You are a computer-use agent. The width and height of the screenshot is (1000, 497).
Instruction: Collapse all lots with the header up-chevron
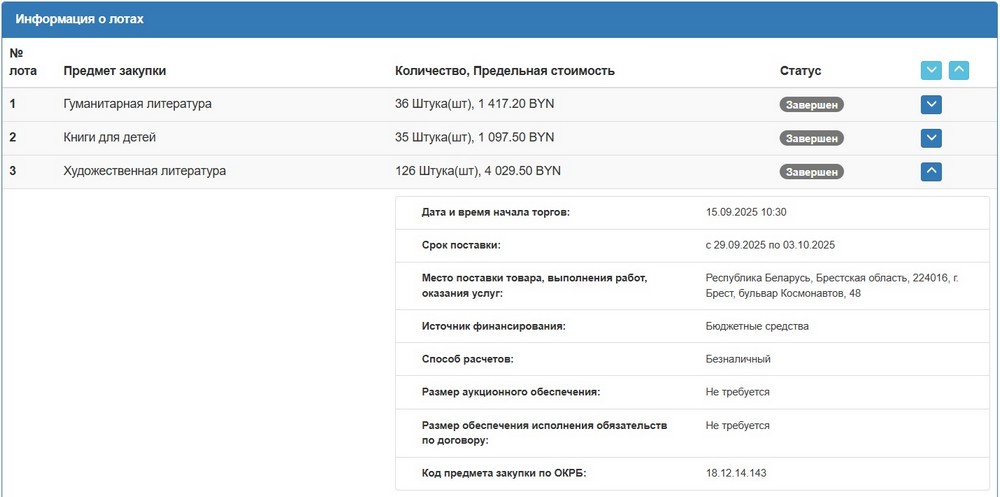958,70
